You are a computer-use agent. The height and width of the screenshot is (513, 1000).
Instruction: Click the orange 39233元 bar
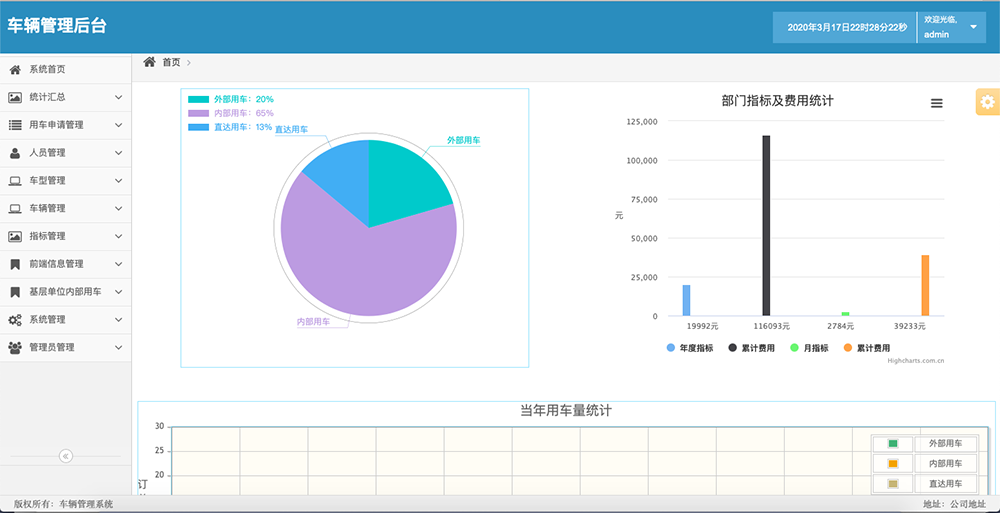(x=925, y=285)
